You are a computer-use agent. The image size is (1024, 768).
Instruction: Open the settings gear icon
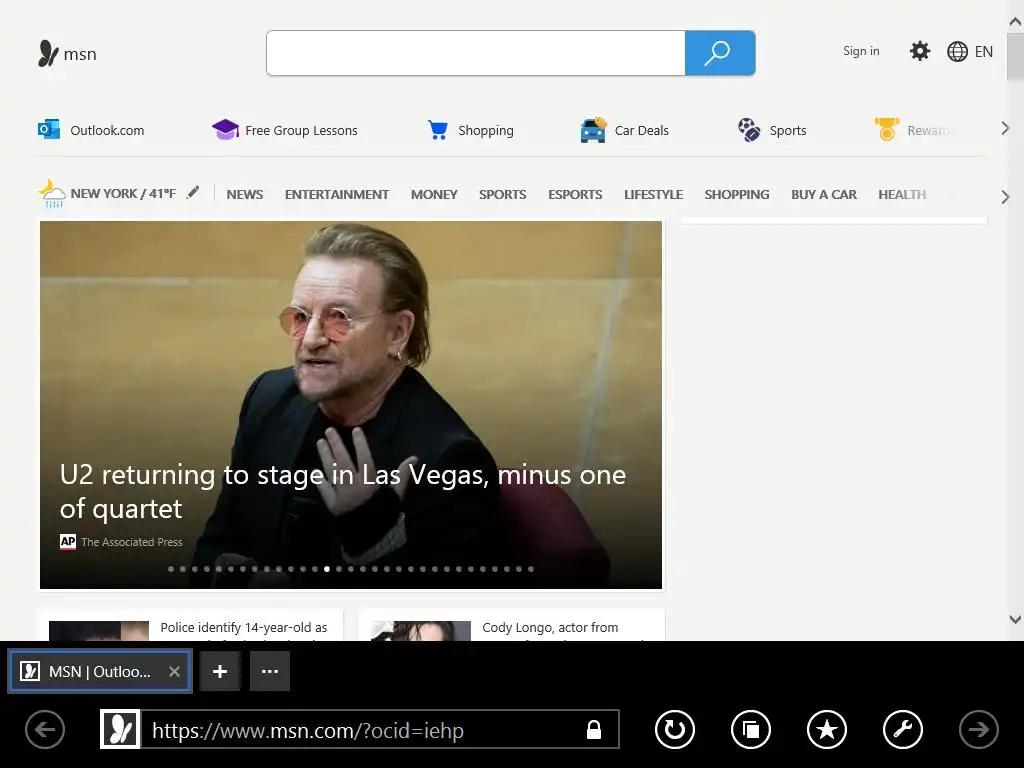[x=920, y=51]
